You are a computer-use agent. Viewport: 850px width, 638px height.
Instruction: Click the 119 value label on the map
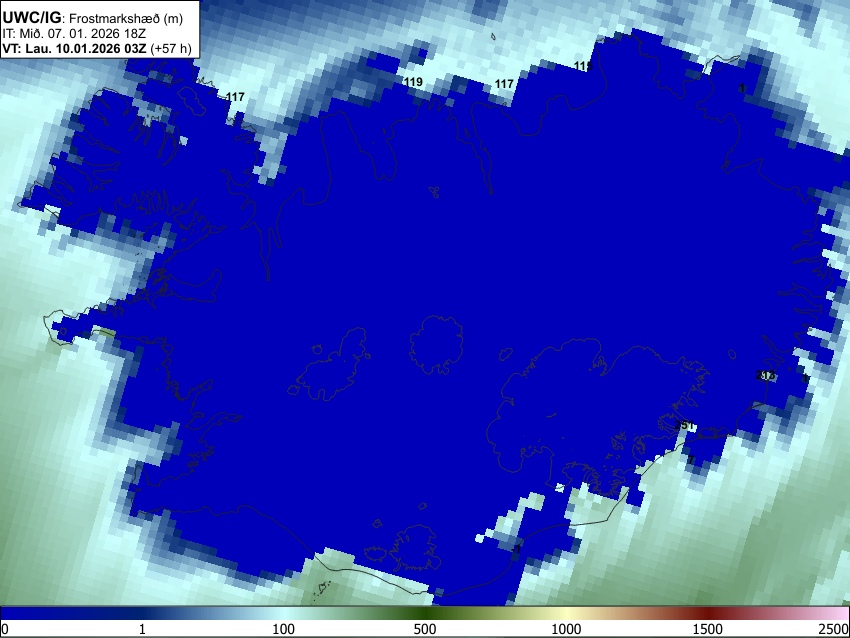pos(413,82)
